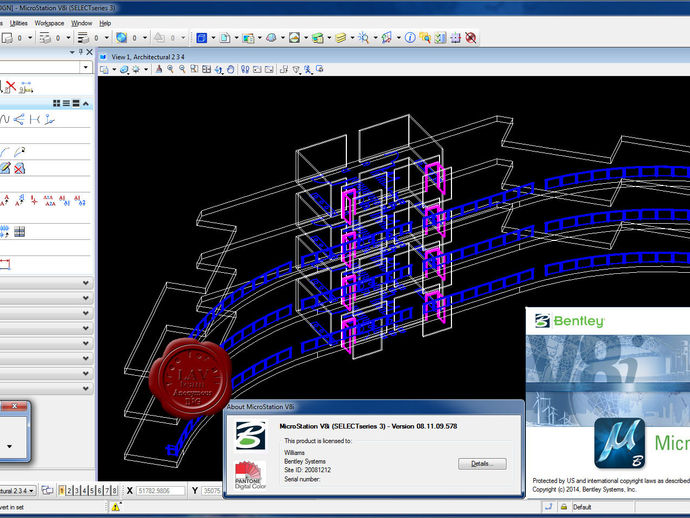Click the yellow layered sheets toolbar icon
The width and height of the screenshot is (690, 518).
click(x=341, y=38)
